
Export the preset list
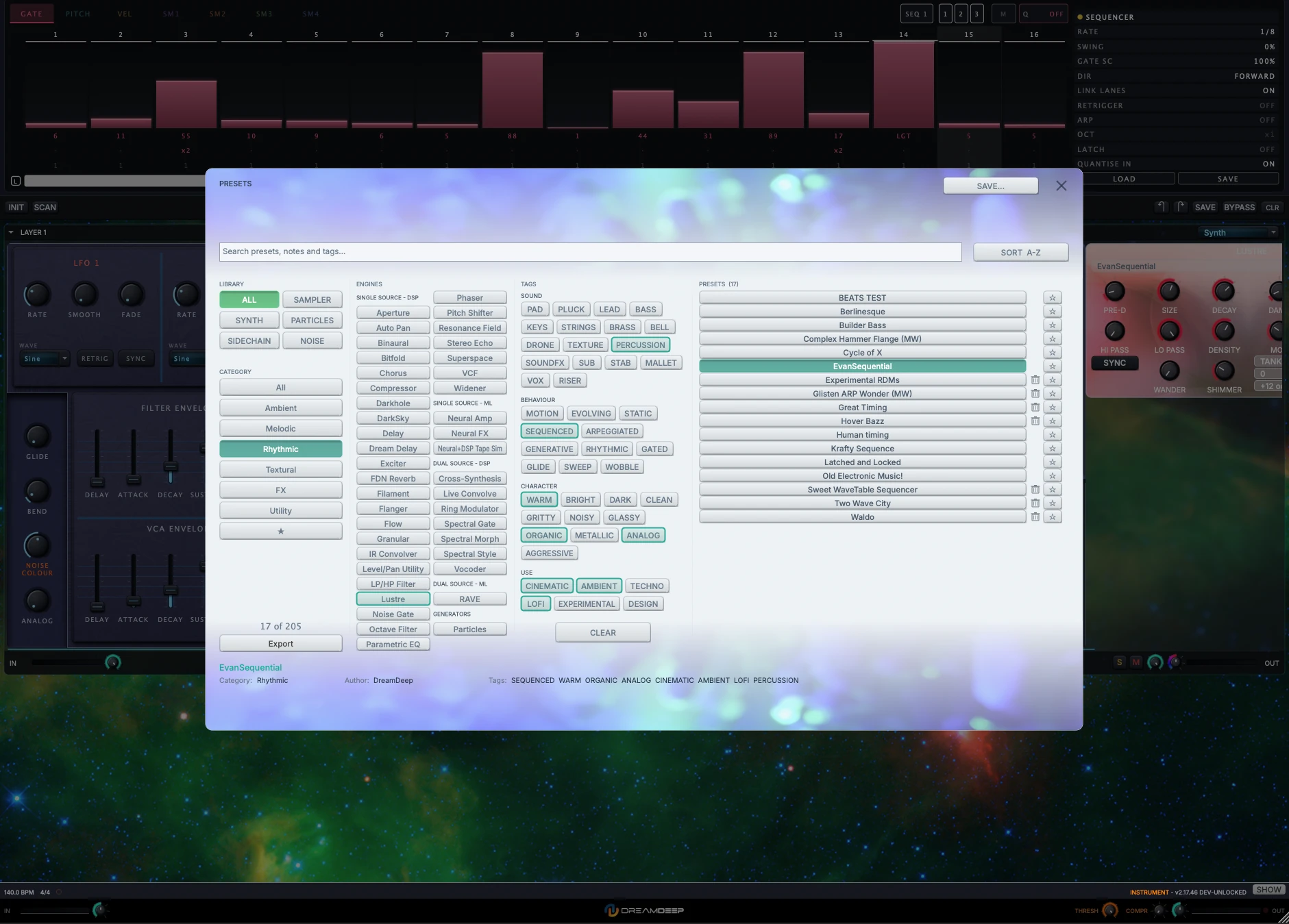281,644
